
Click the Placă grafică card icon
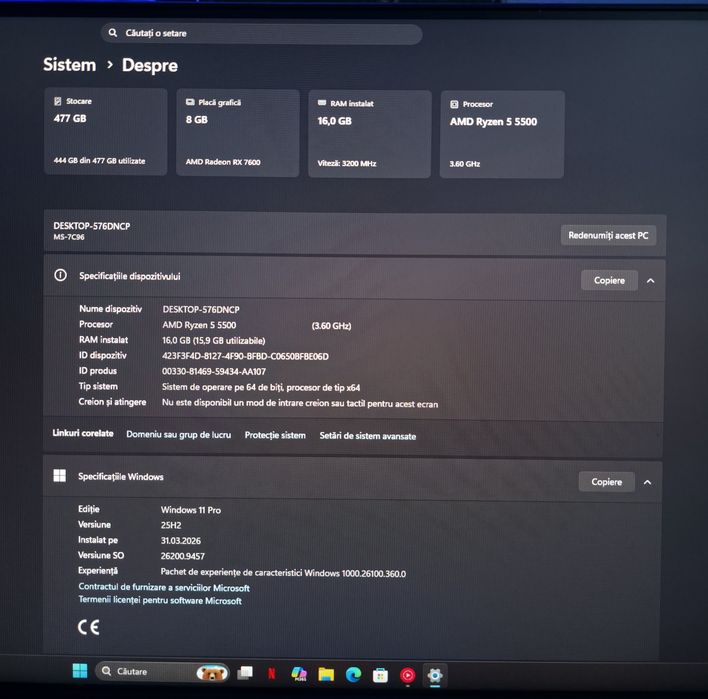190,102
